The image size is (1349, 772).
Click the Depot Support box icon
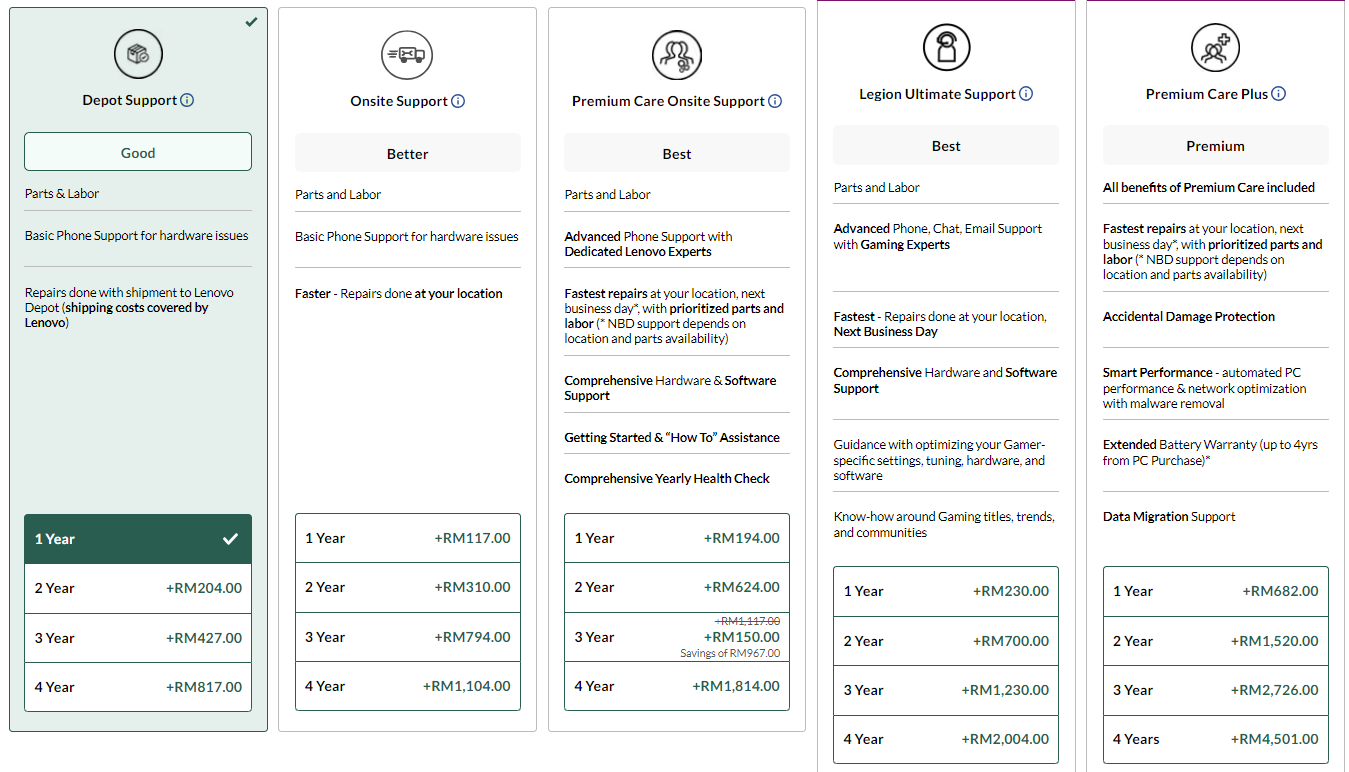coord(138,55)
